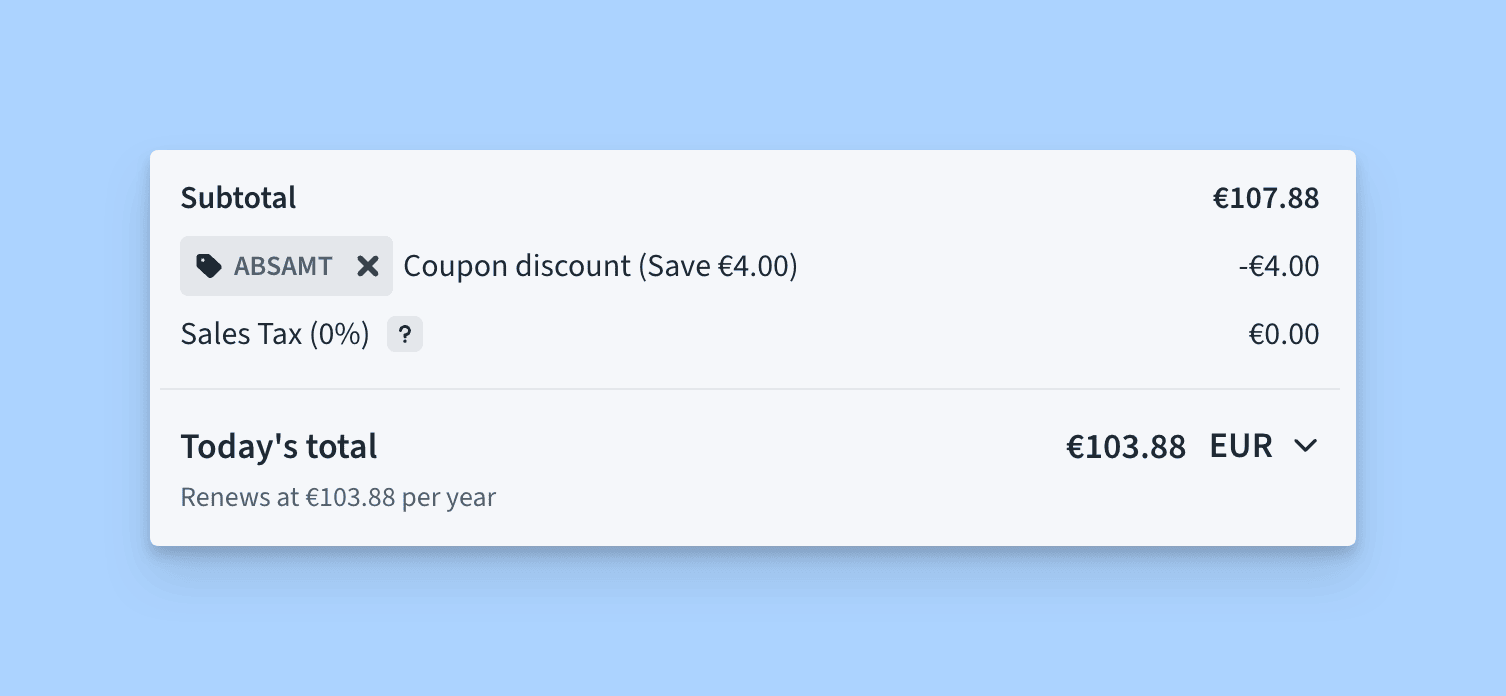
Task: Click the Sales Tax (0%) label
Action: pos(275,334)
